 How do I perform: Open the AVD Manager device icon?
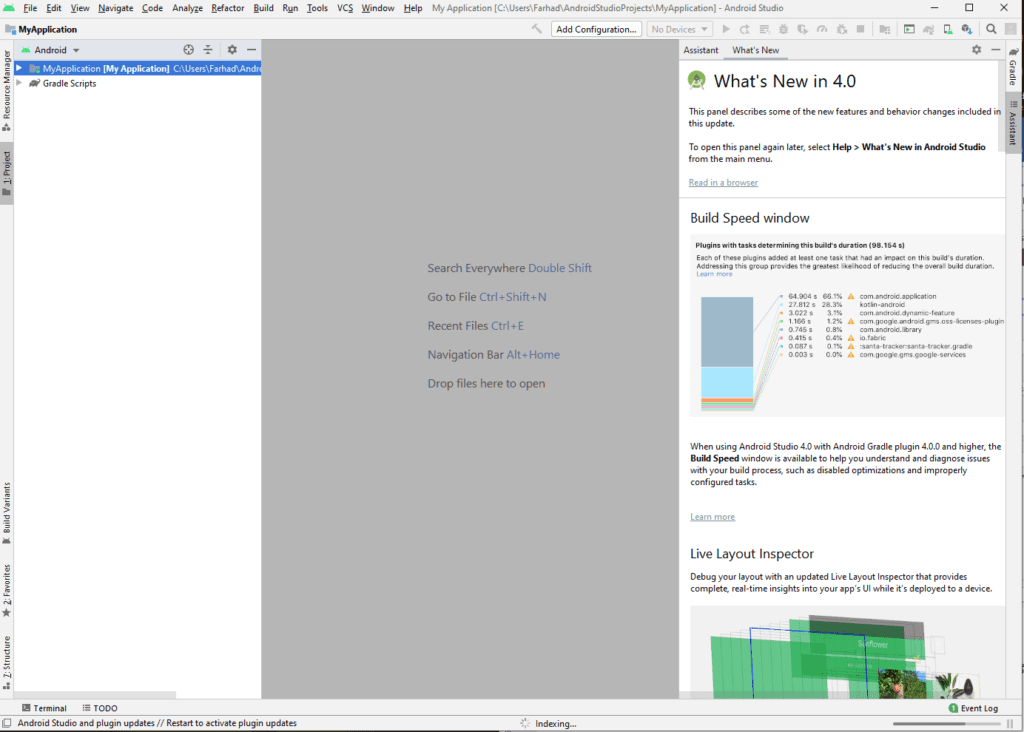[x=948, y=29]
